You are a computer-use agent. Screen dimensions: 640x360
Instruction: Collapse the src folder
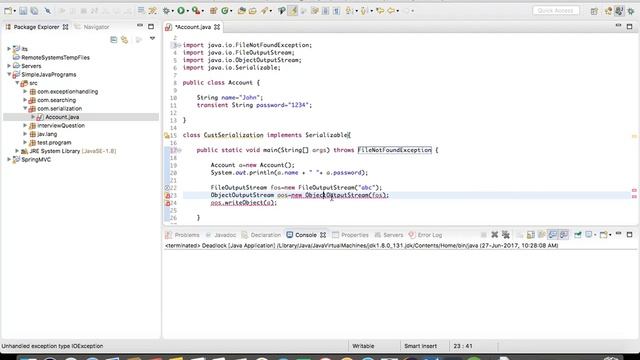[17, 83]
